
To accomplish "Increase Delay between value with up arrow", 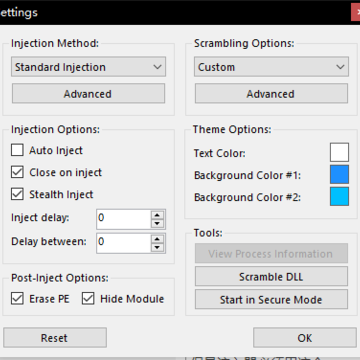I will click(x=157, y=239).
